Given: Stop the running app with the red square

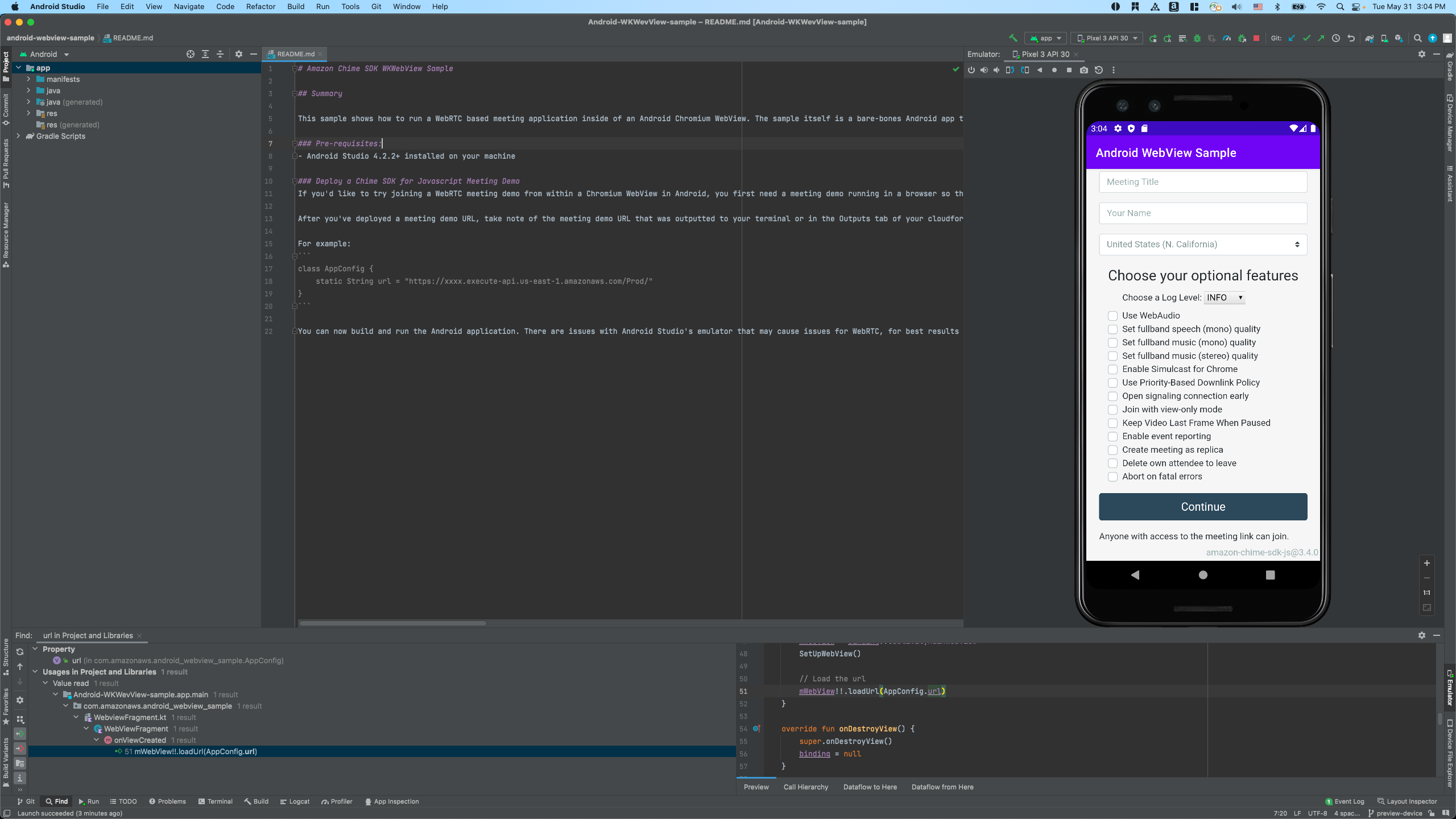Looking at the screenshot, I should 1256,38.
